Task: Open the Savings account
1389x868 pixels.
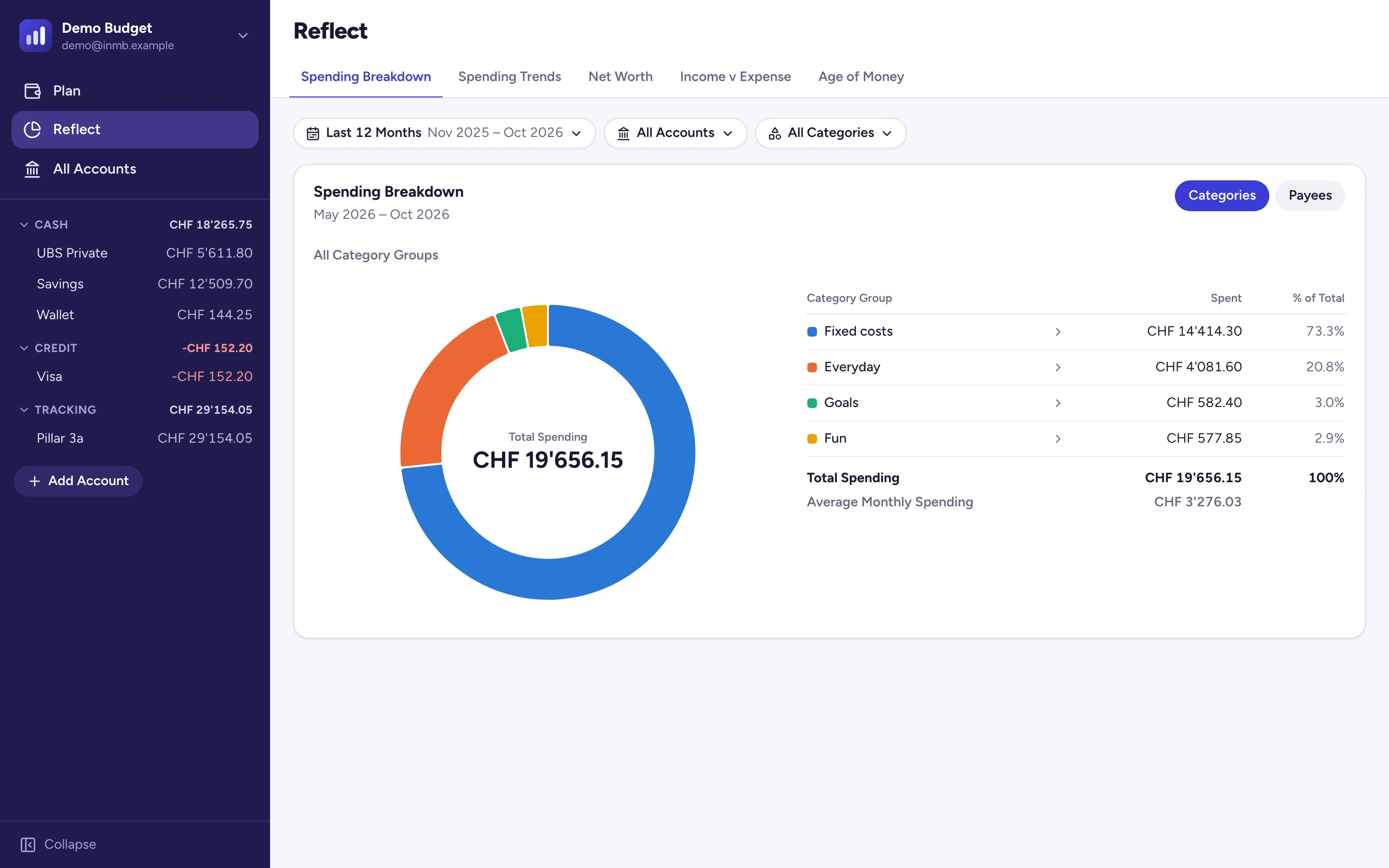Action: [x=135, y=284]
